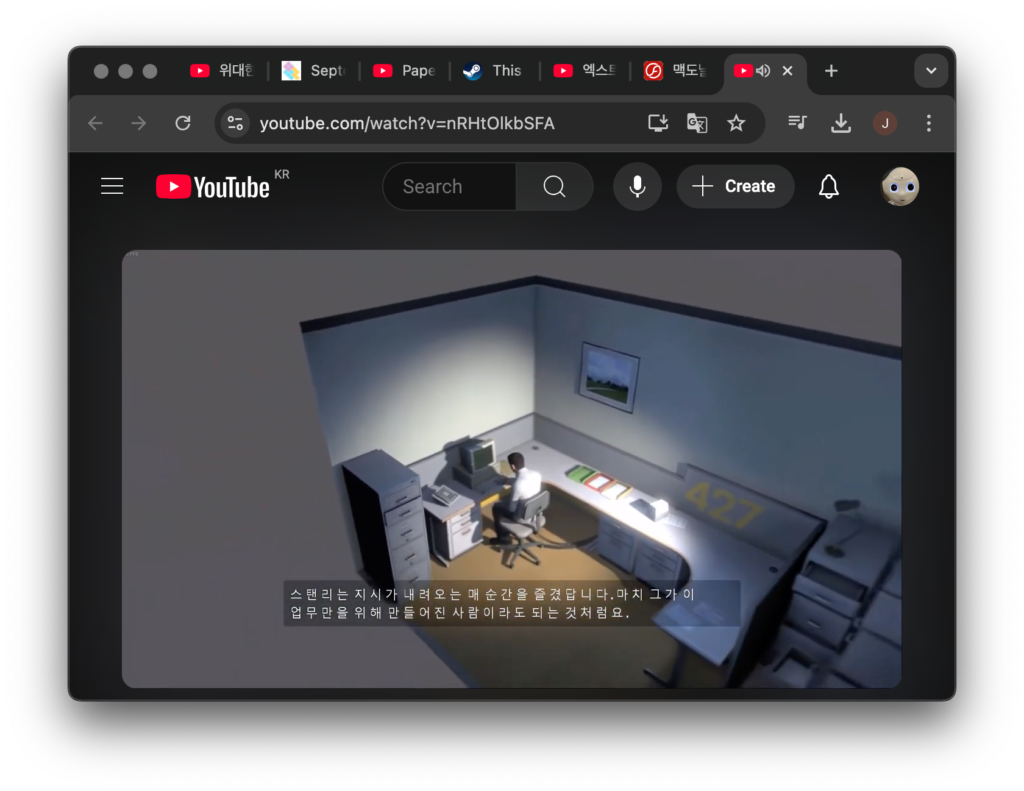This screenshot has height=791, width=1024.
Task: Open the YouTube account avatar menu
Action: pyautogui.click(x=899, y=187)
